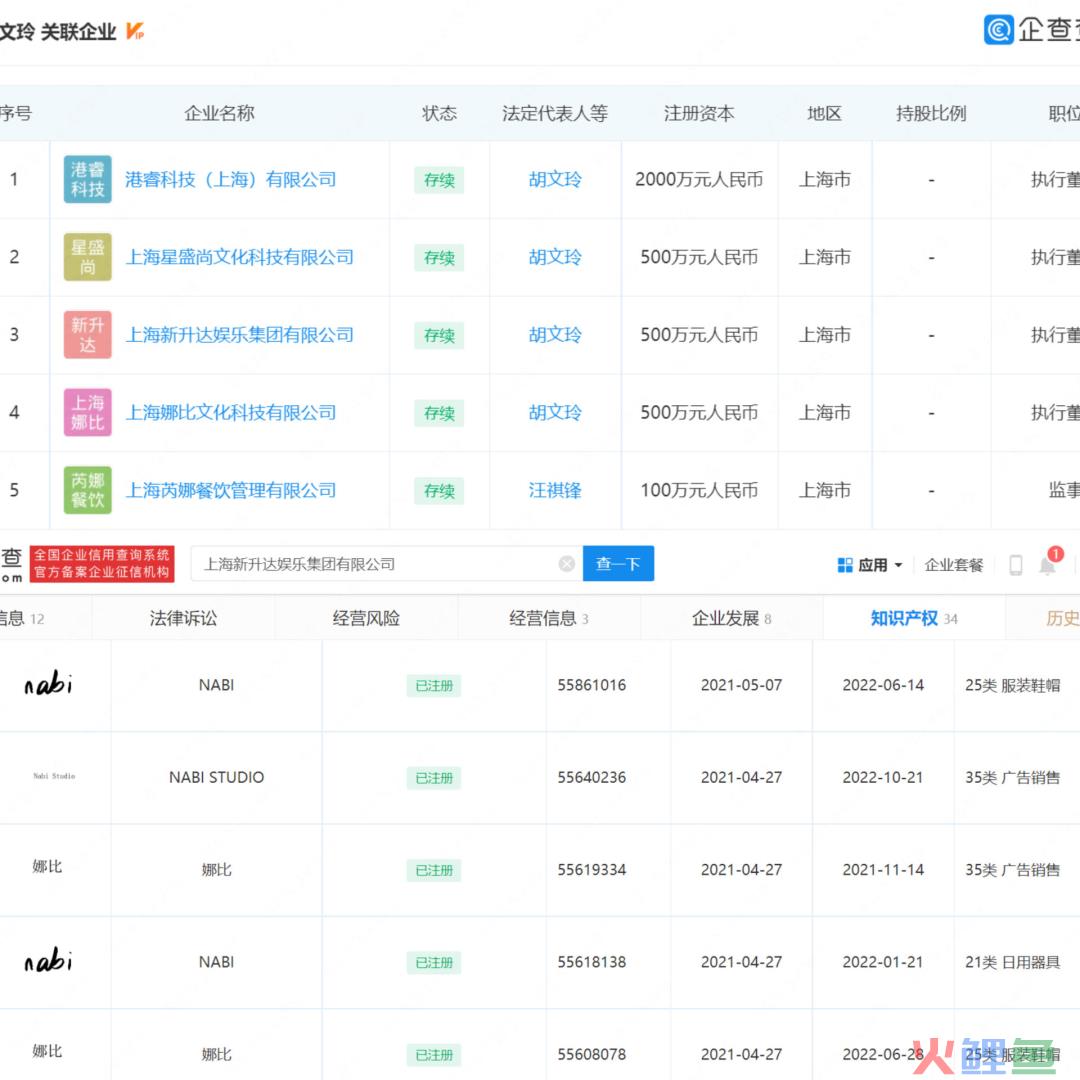Open 港睿科技（上海）有限公司 company link
Image resolution: width=1080 pixels, height=1080 pixels.
231,180
